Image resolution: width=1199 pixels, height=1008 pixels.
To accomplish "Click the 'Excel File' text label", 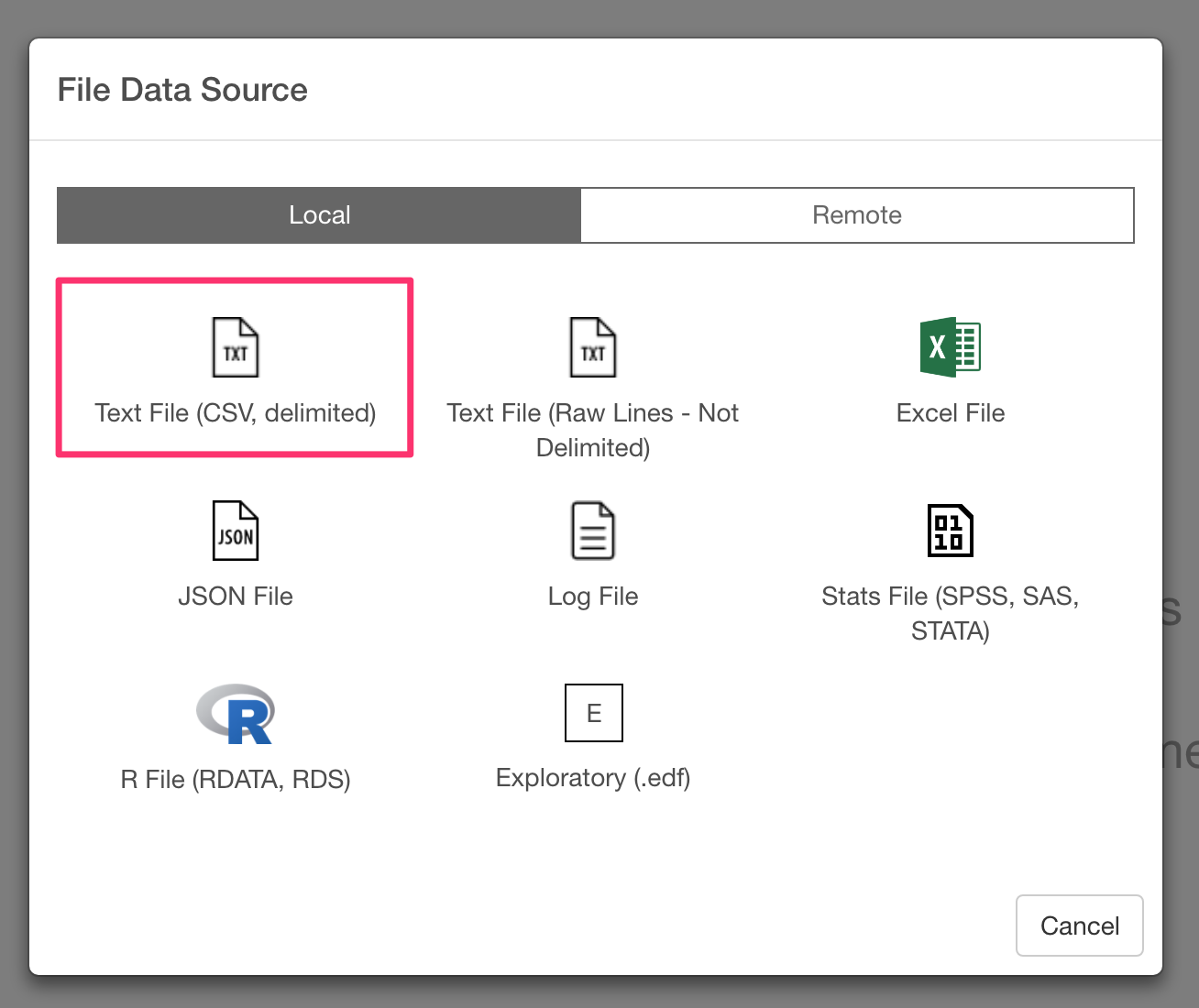I will pyautogui.click(x=951, y=413).
